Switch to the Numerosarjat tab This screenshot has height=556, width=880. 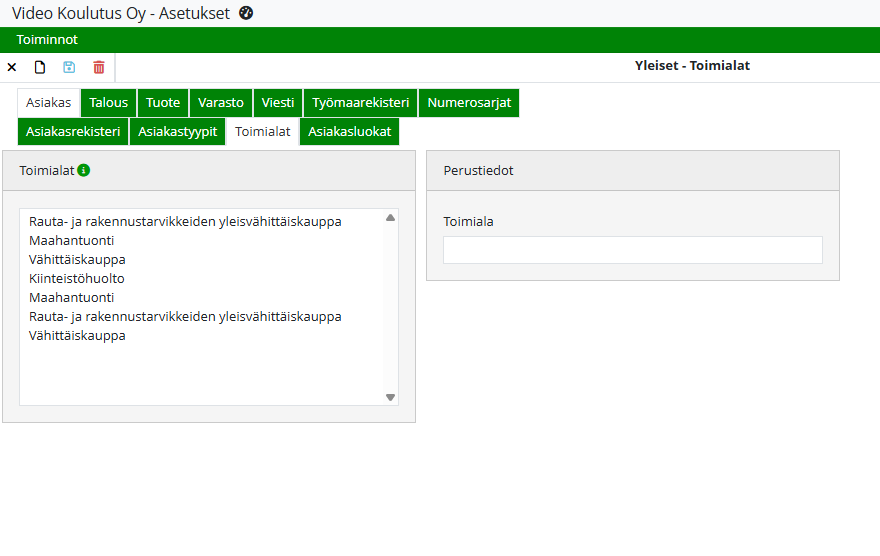[469, 103]
